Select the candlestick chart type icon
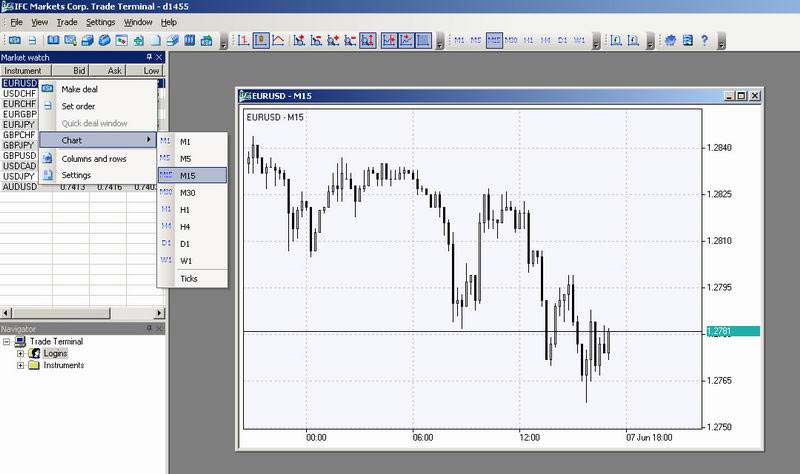 [x=260, y=41]
